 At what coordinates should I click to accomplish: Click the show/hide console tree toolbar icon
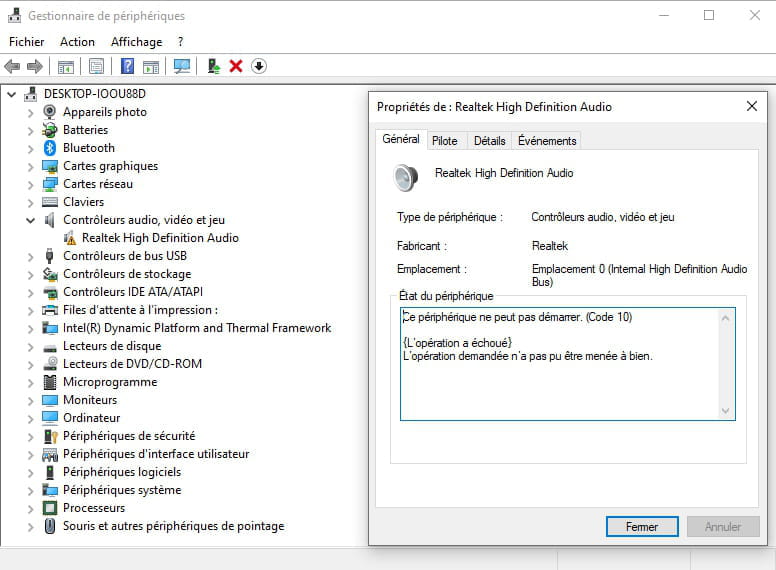pyautogui.click(x=65, y=66)
